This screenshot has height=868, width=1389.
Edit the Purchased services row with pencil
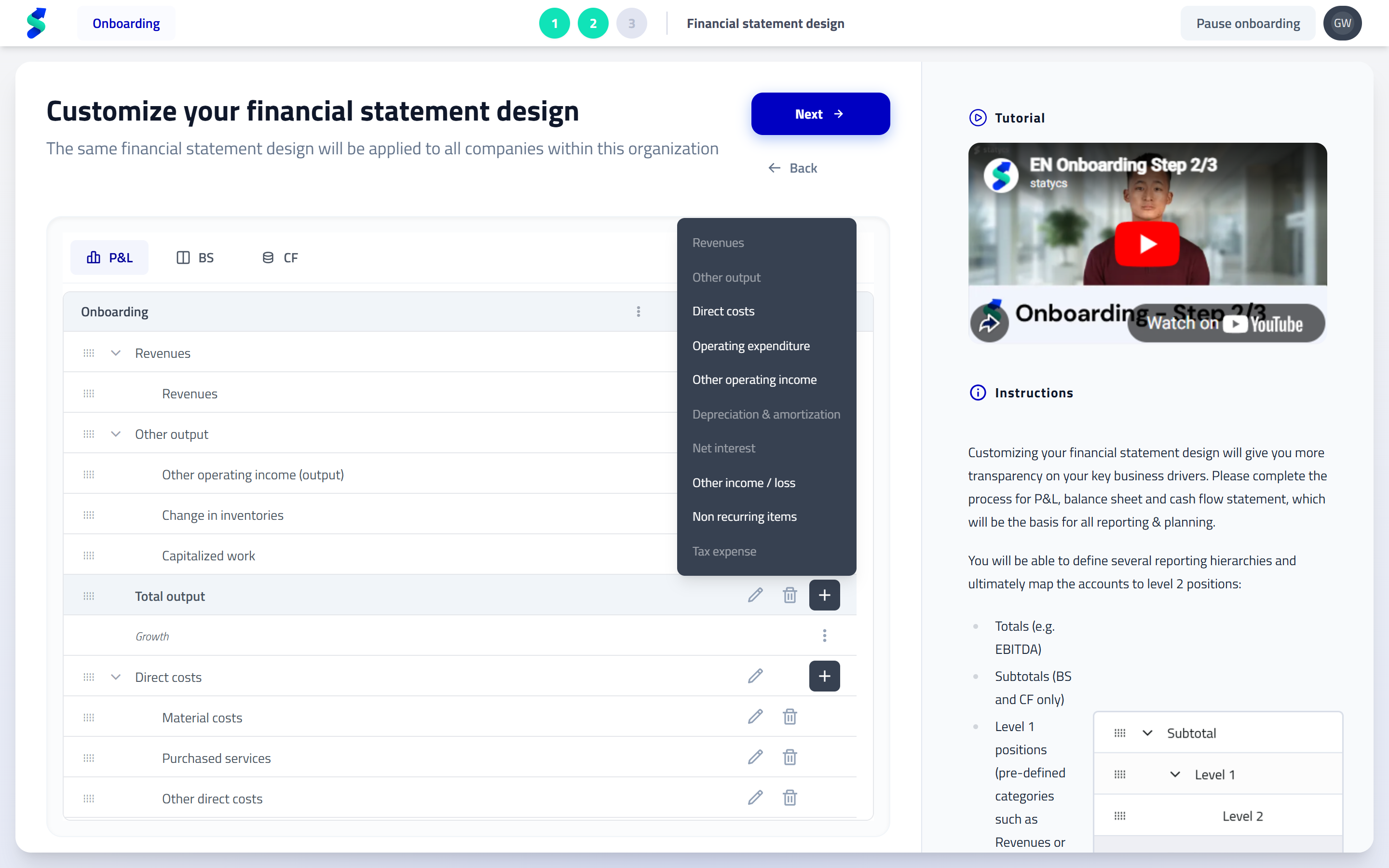point(755,757)
